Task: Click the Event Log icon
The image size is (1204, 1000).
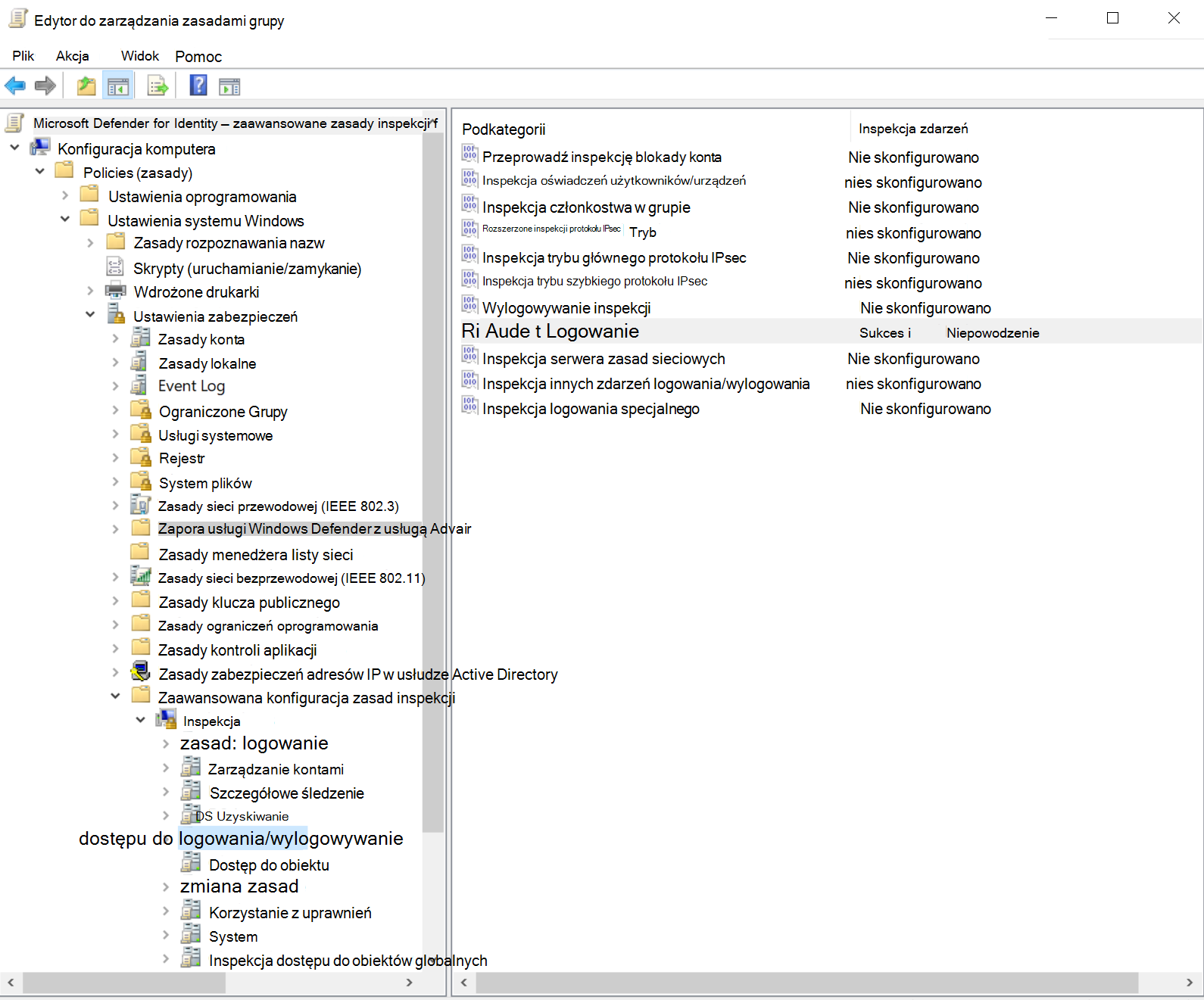Action: click(x=139, y=385)
